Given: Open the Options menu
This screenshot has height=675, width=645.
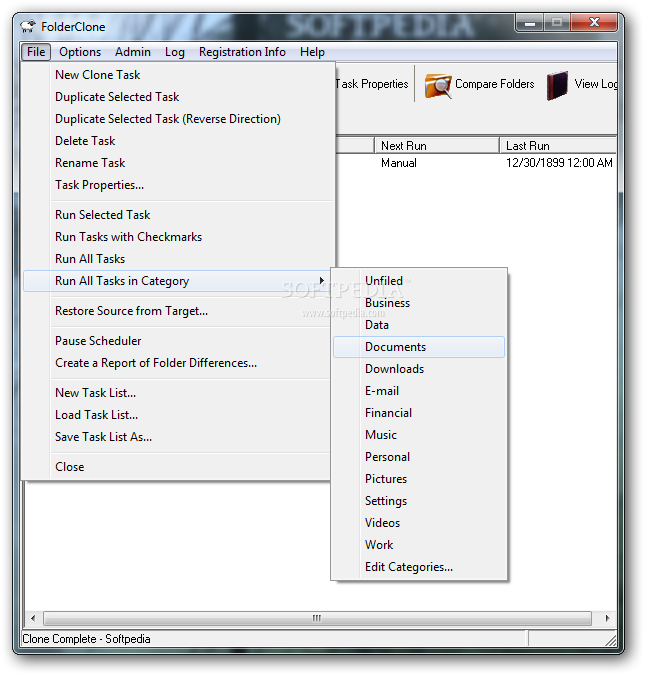Looking at the screenshot, I should 80,52.
